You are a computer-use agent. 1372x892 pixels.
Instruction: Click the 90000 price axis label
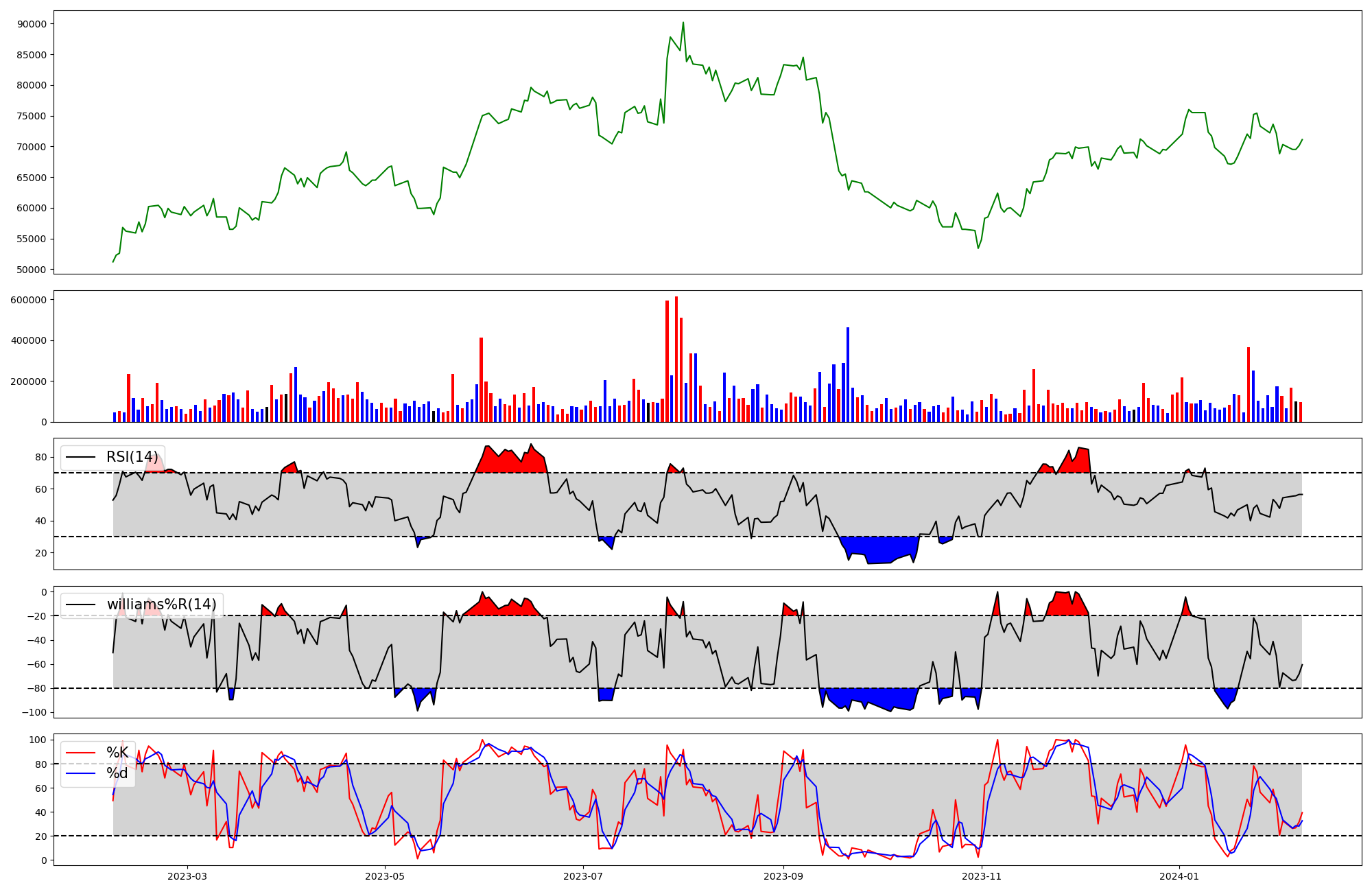(31, 24)
